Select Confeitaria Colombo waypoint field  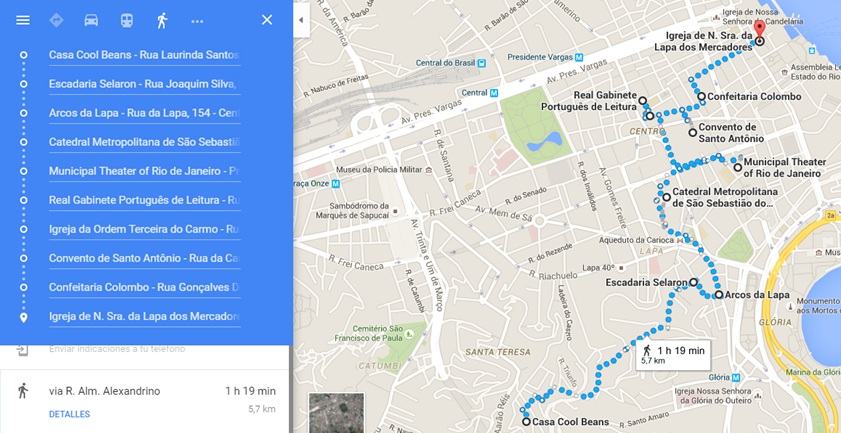[144, 287]
